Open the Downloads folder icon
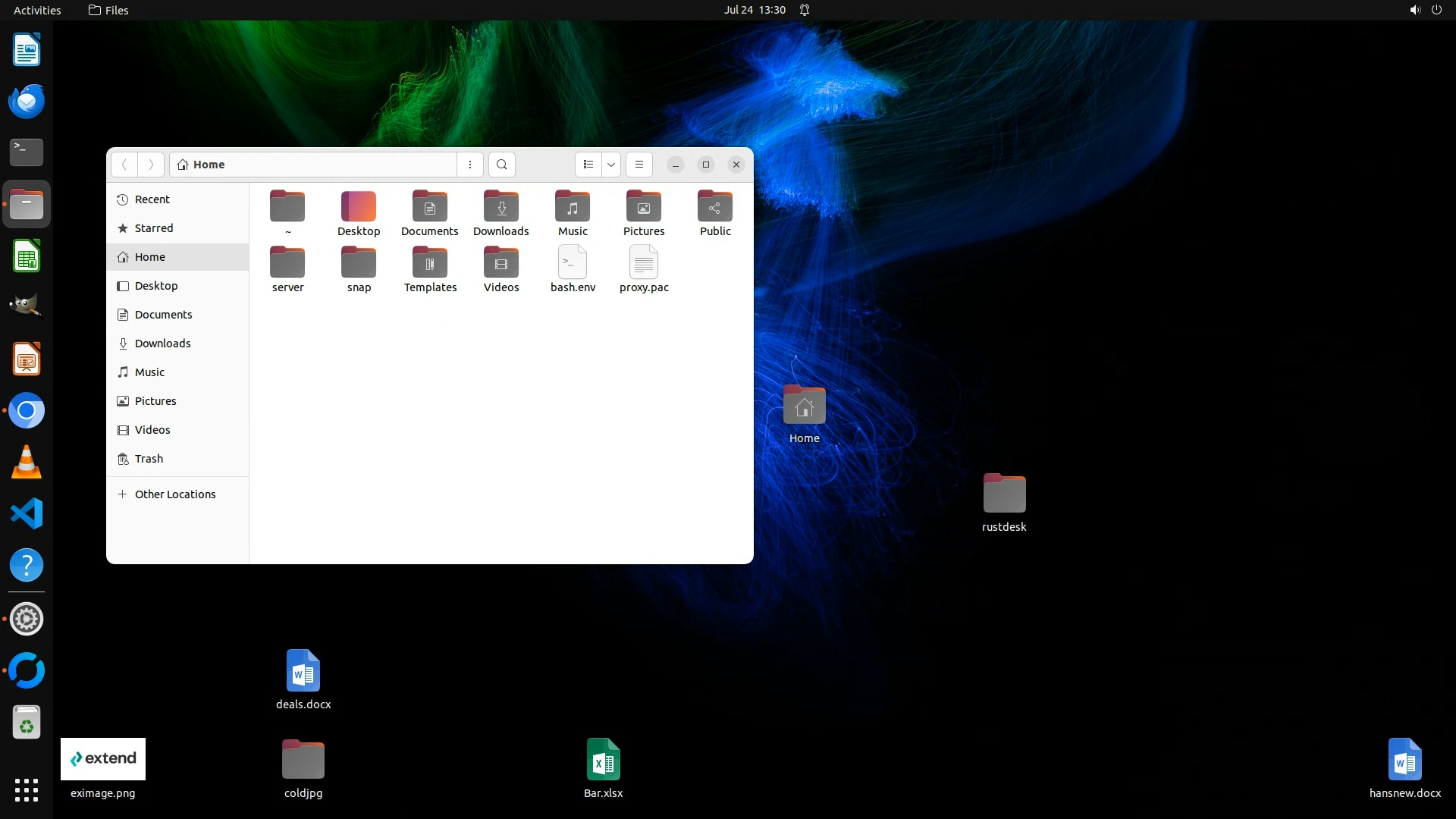Screen dimensions: 1456x819 tap(501, 207)
